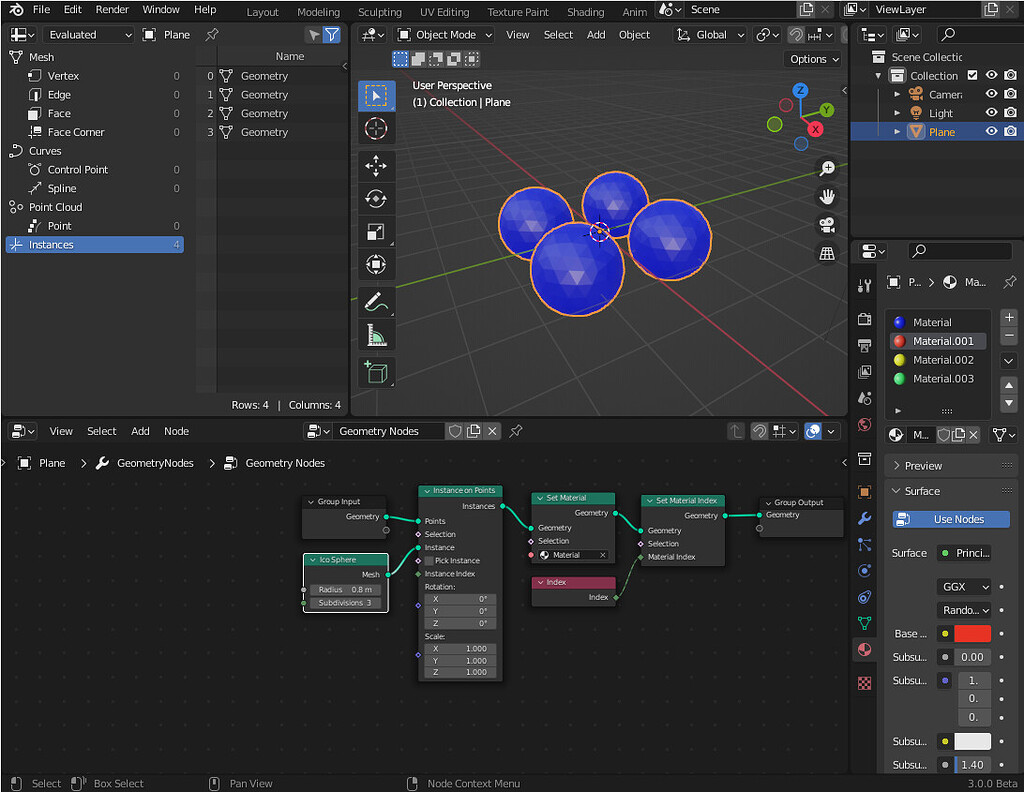
Task: Select the Move tool in the viewport toolbar
Action: (x=375, y=165)
